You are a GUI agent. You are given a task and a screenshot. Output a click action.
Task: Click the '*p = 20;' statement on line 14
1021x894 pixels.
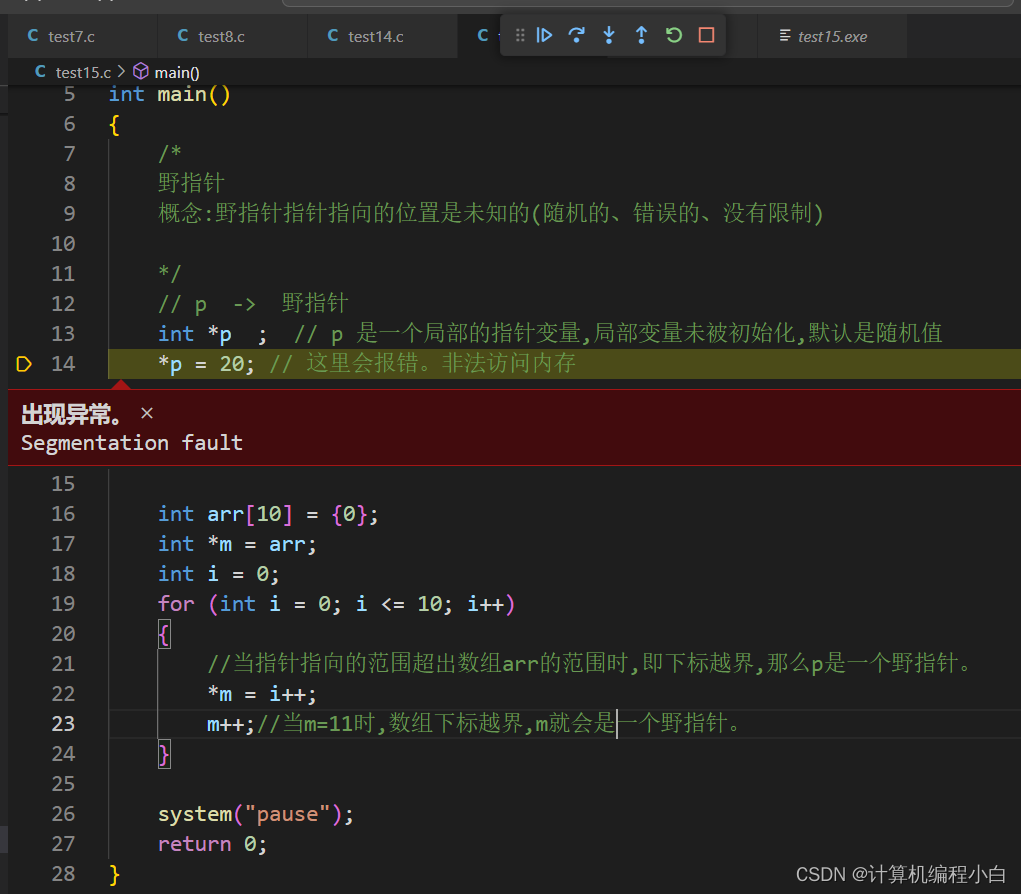(206, 364)
